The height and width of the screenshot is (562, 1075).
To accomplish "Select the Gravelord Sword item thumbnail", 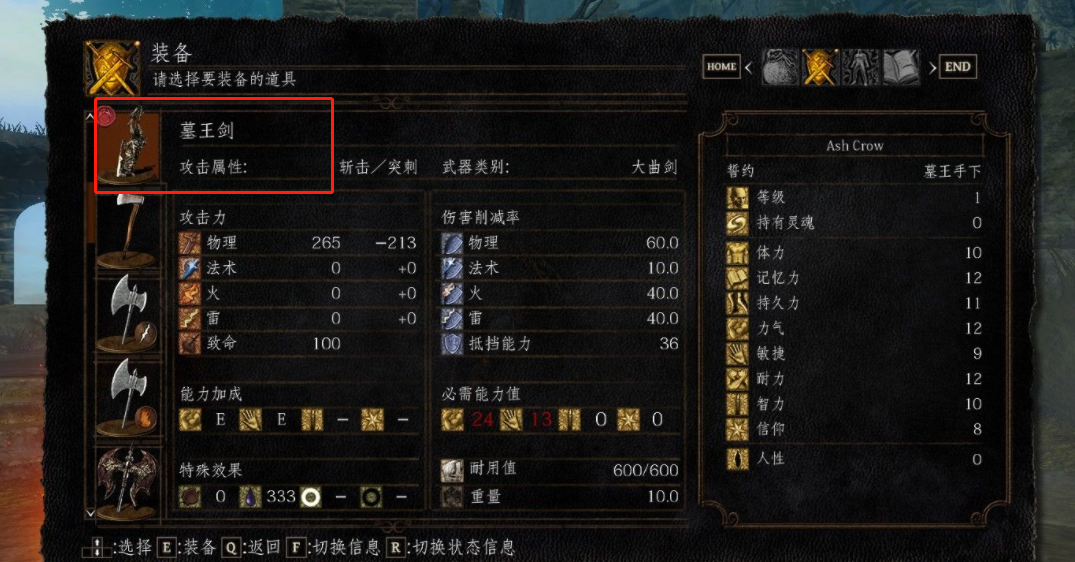I will (x=128, y=145).
